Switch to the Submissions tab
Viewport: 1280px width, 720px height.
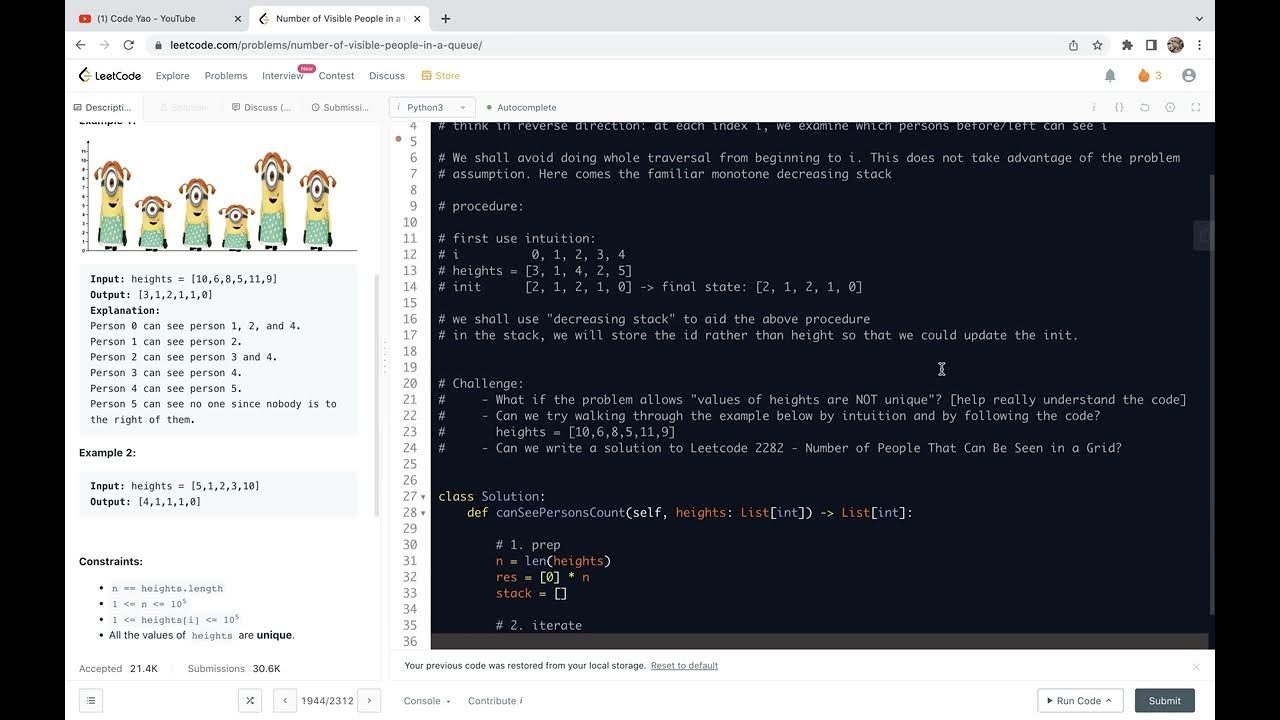tap(340, 107)
